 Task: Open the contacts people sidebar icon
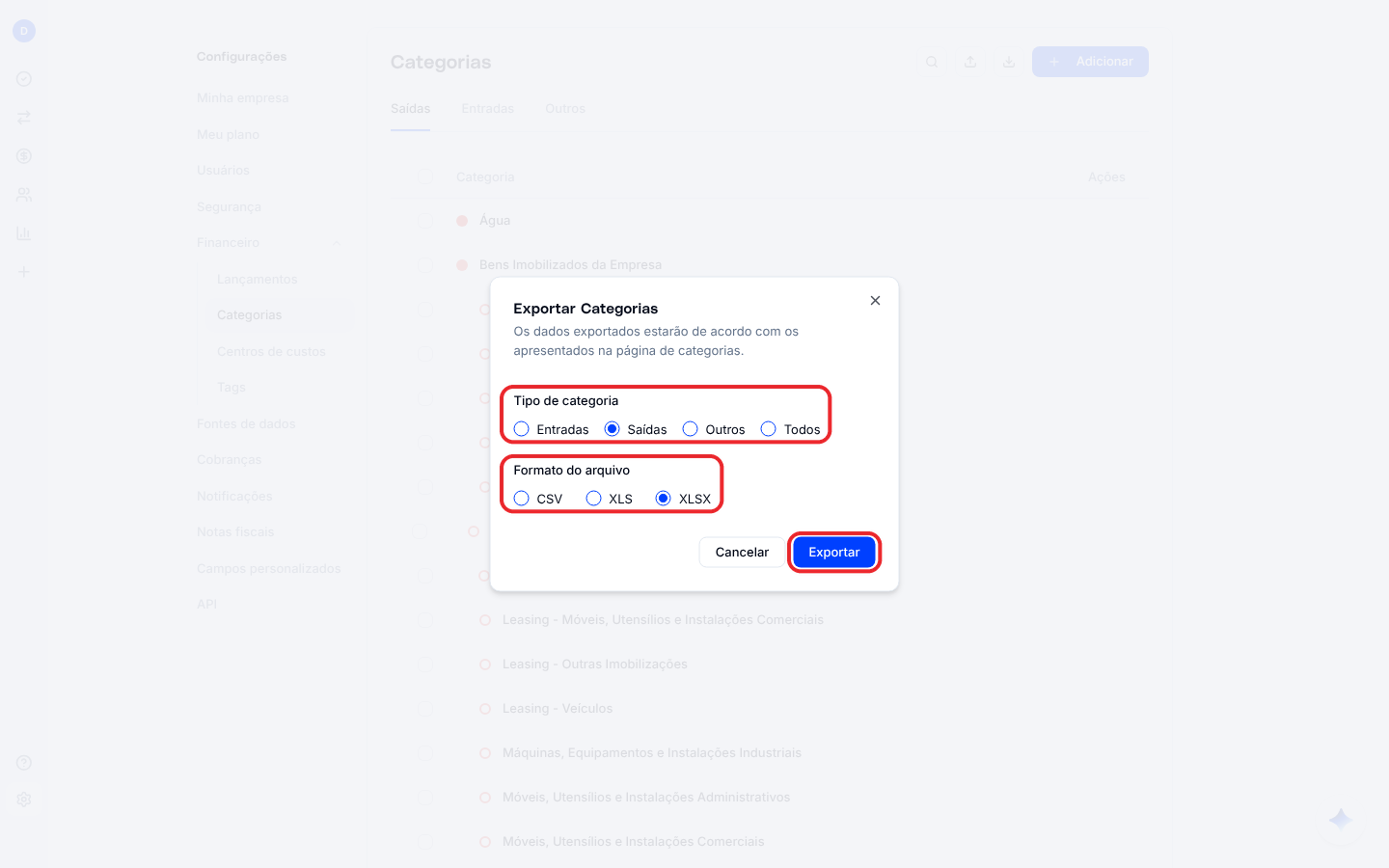(x=24, y=195)
